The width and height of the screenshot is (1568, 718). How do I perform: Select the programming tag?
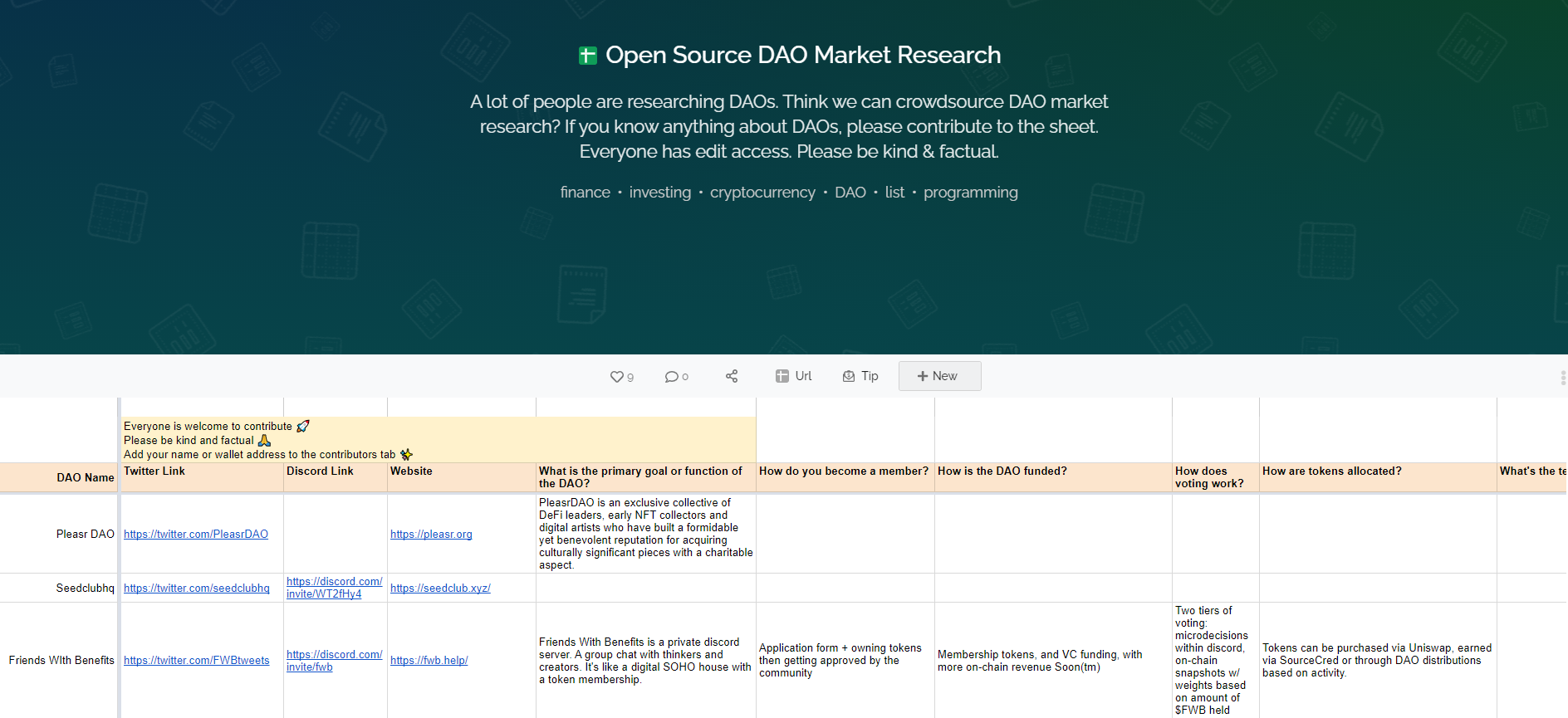[970, 193]
